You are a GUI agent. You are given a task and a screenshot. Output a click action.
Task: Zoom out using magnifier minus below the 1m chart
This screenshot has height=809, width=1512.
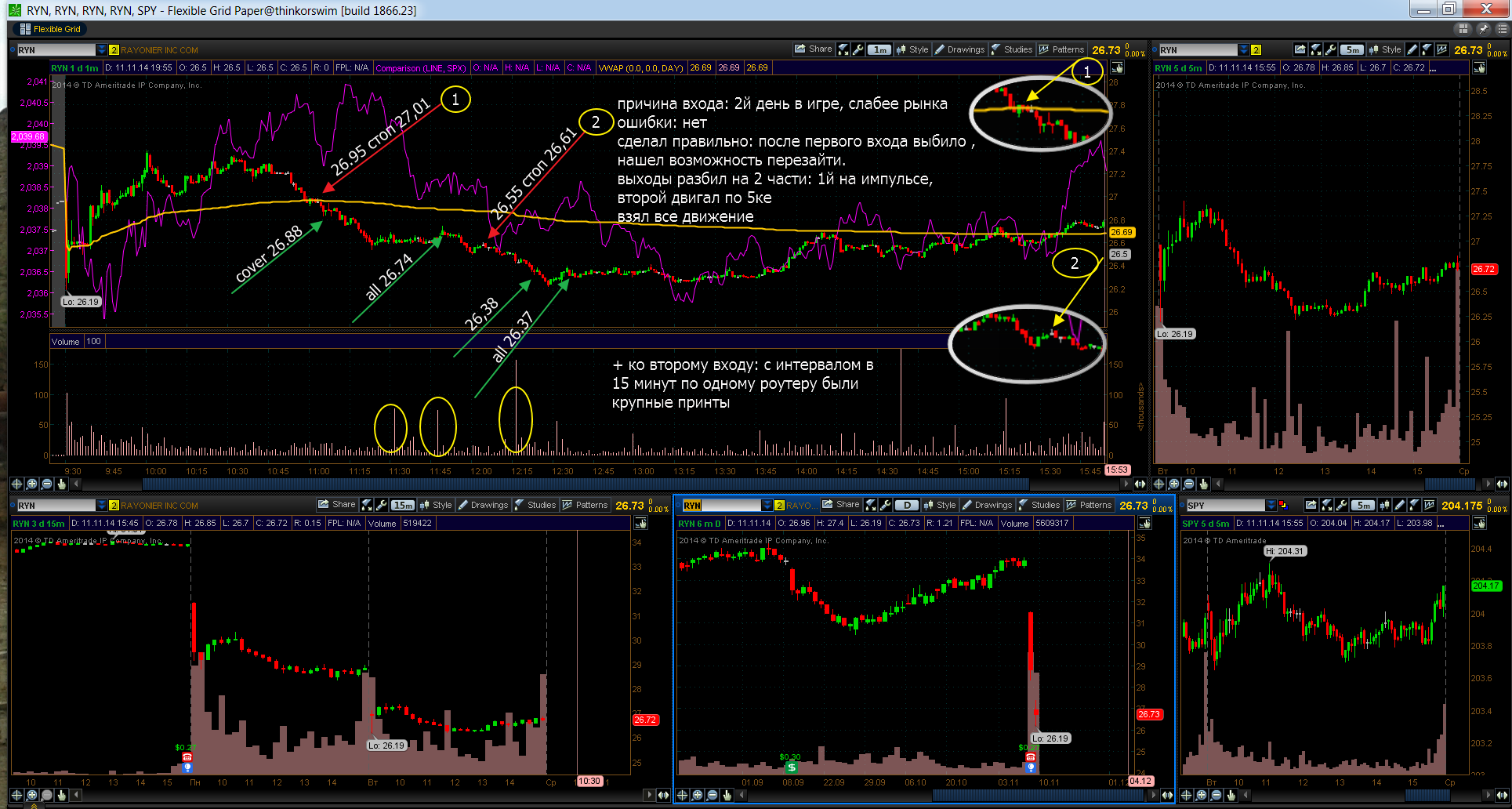tap(46, 484)
